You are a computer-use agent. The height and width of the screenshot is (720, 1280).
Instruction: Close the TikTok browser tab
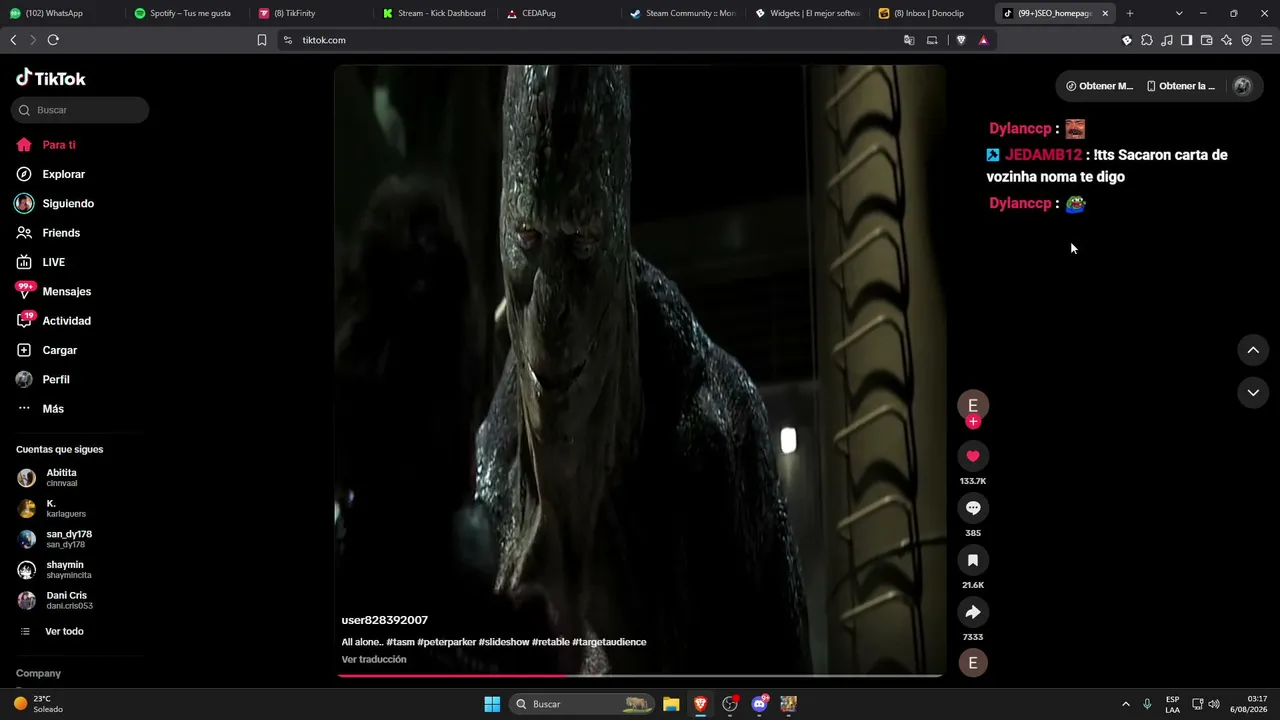pyautogui.click(x=1105, y=13)
